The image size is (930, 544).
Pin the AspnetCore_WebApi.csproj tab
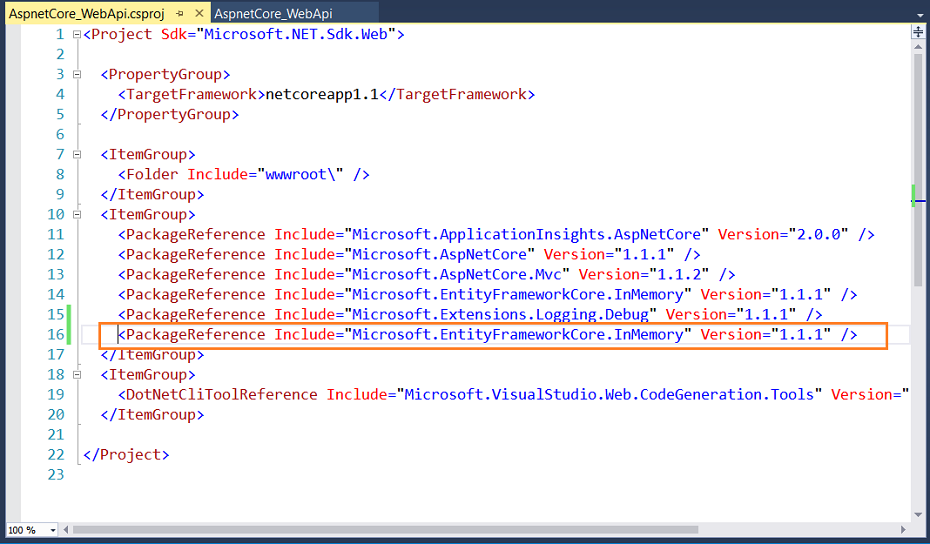coord(180,13)
